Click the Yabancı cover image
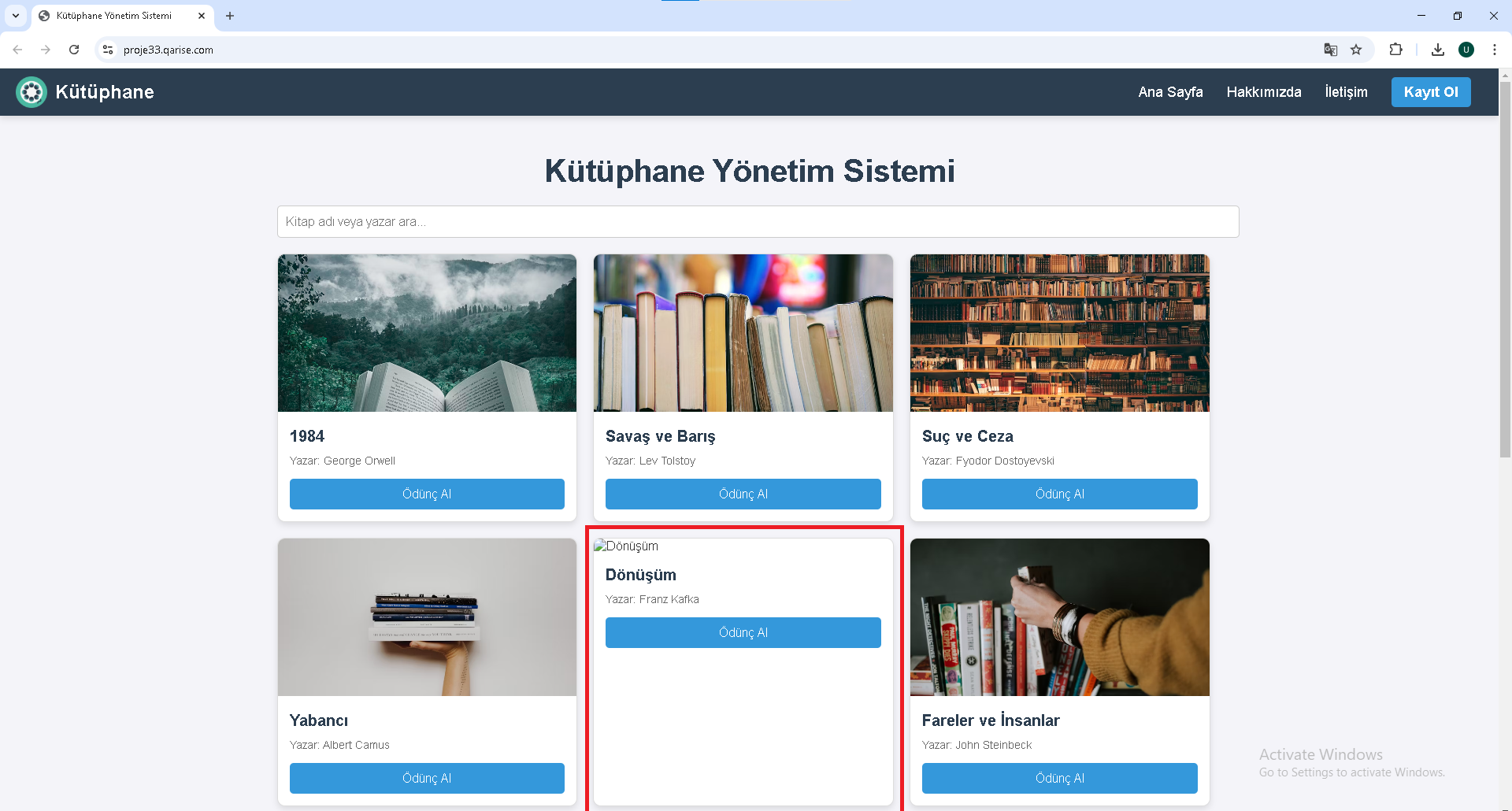The image size is (1512, 811). pos(427,617)
